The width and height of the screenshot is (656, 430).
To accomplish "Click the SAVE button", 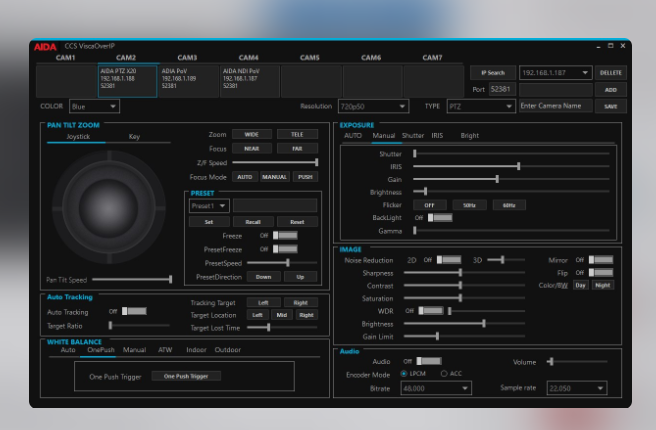I will (610, 106).
